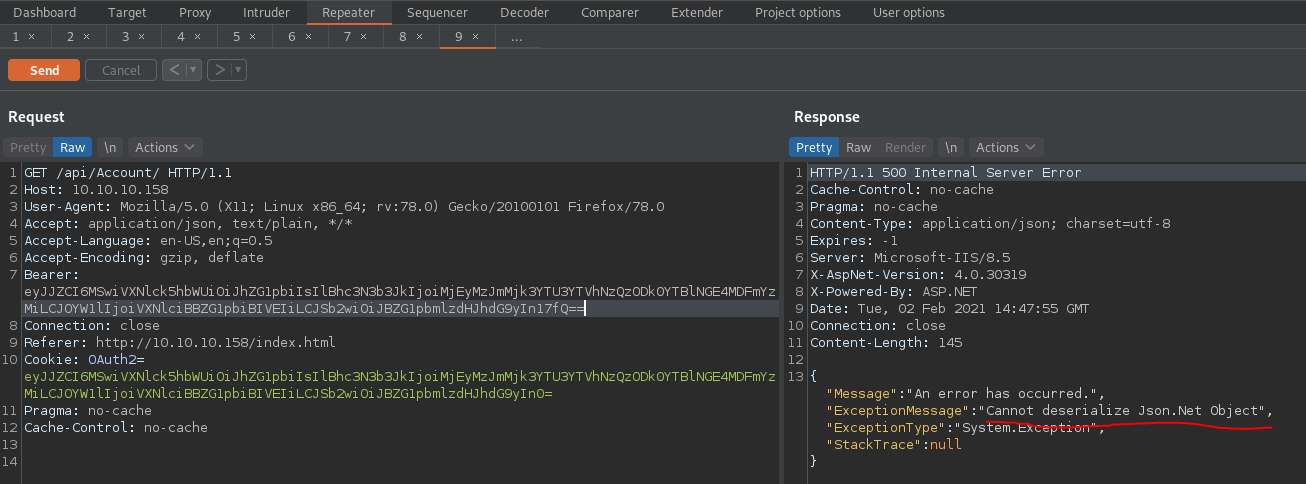Viewport: 1306px width, 484px height.
Task: Add a new Repeater tab with ellipsis
Action: [x=516, y=36]
